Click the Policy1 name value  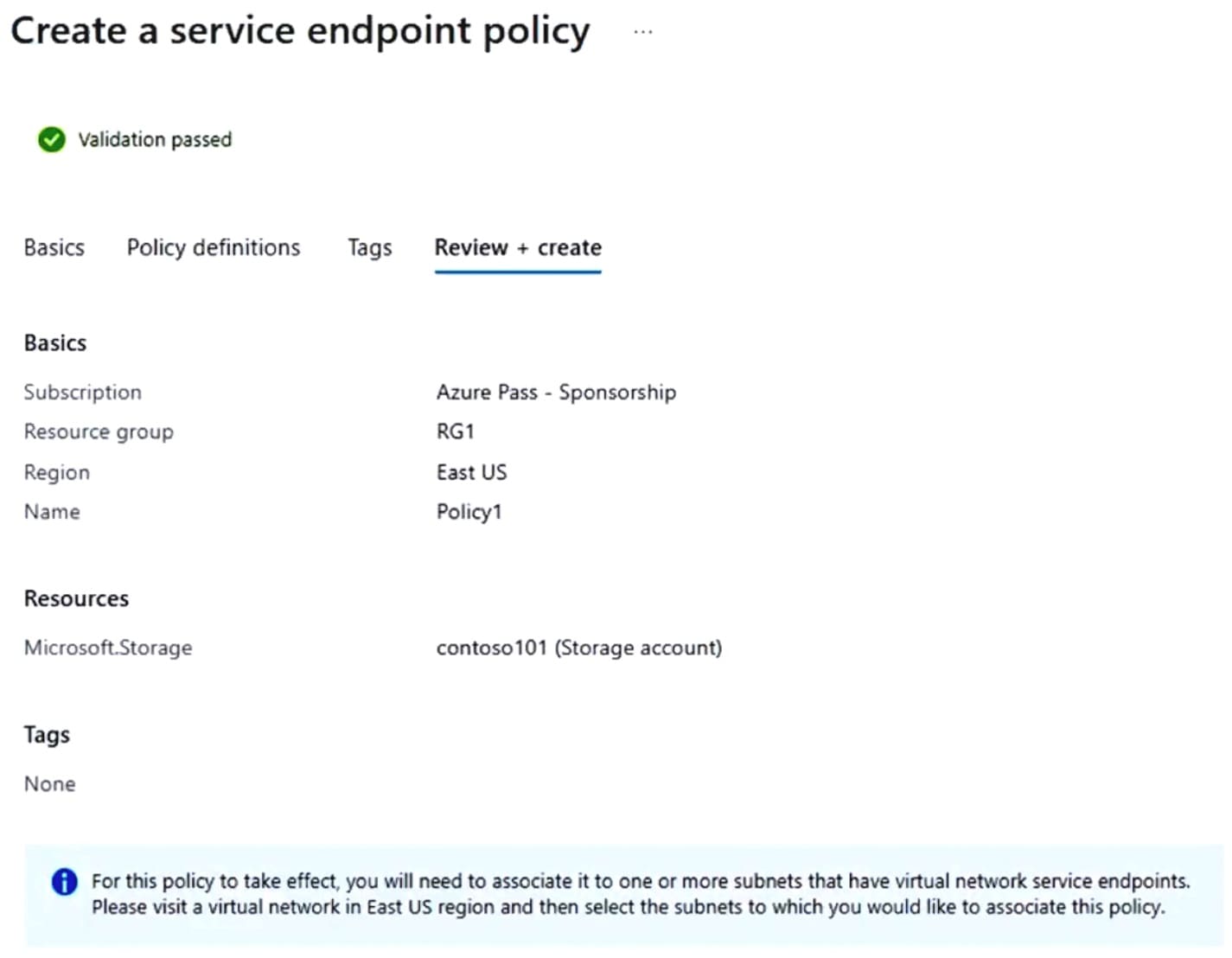[469, 511]
